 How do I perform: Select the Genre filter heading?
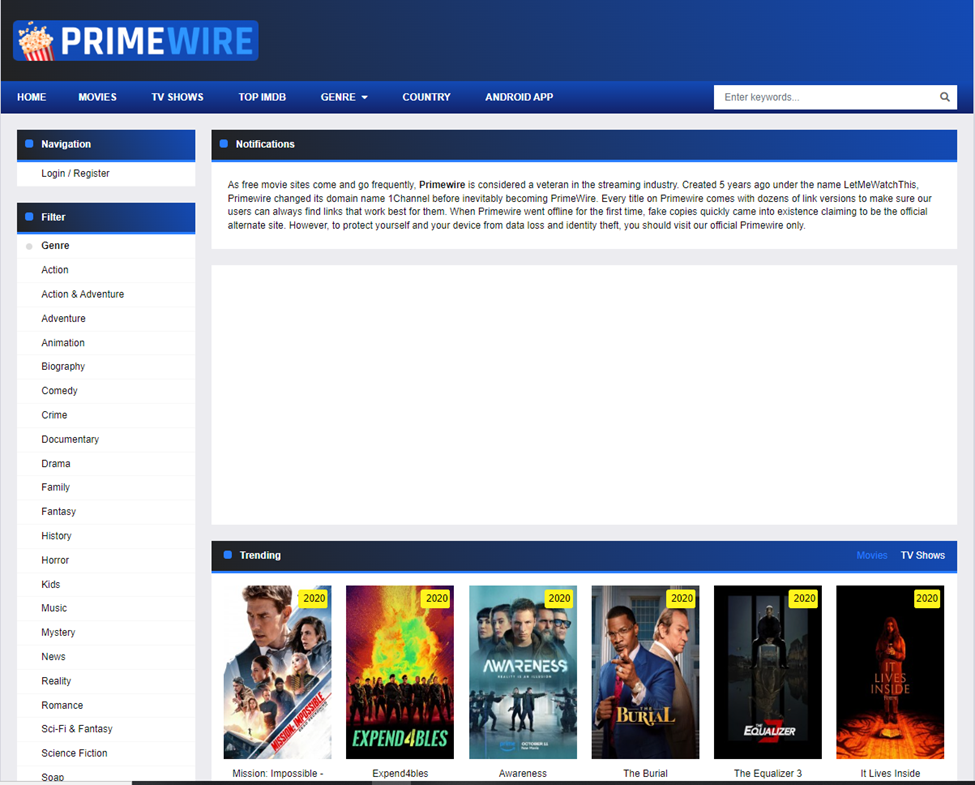coord(55,246)
